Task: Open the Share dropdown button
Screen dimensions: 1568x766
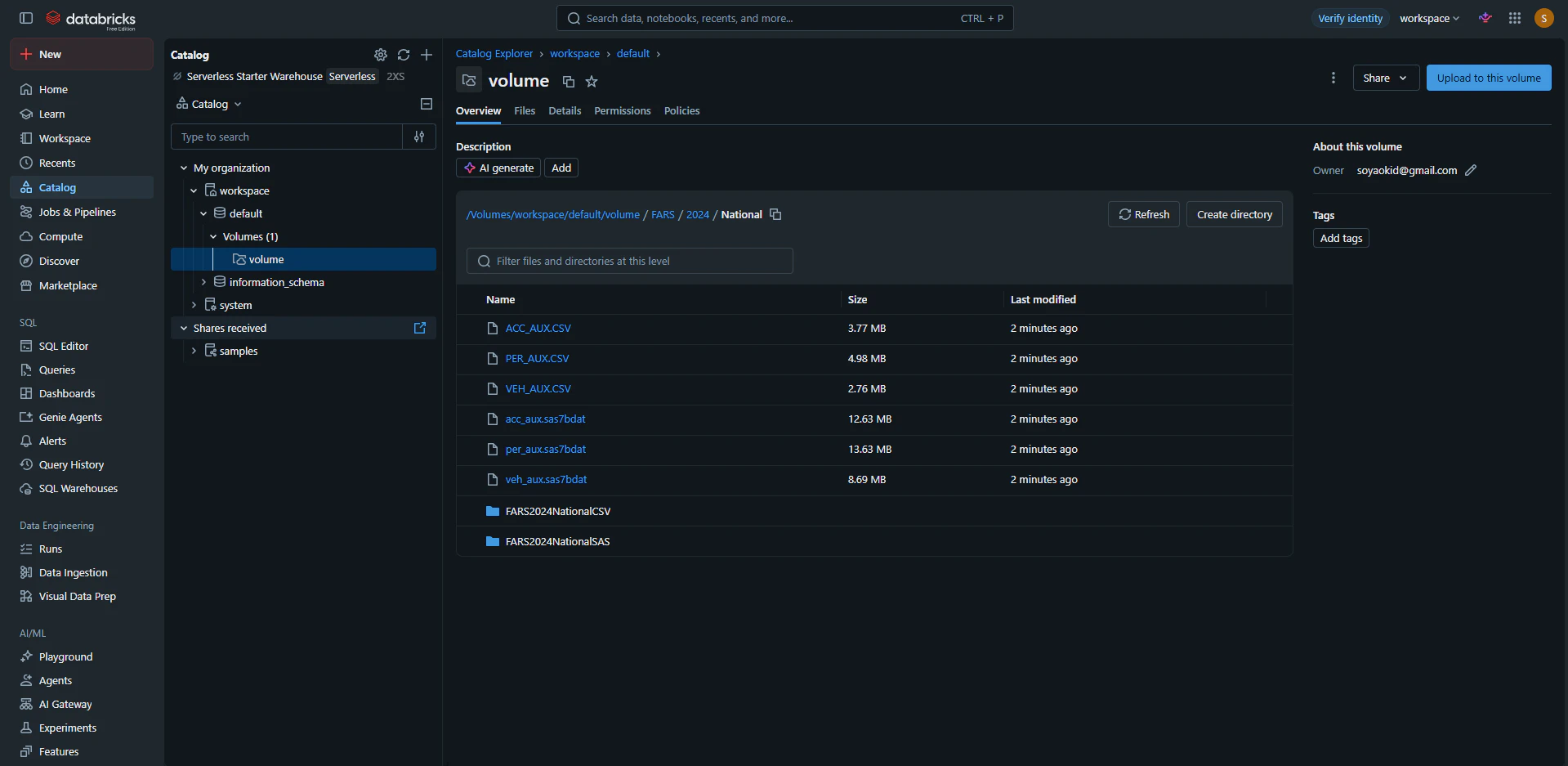Action: pos(1386,78)
